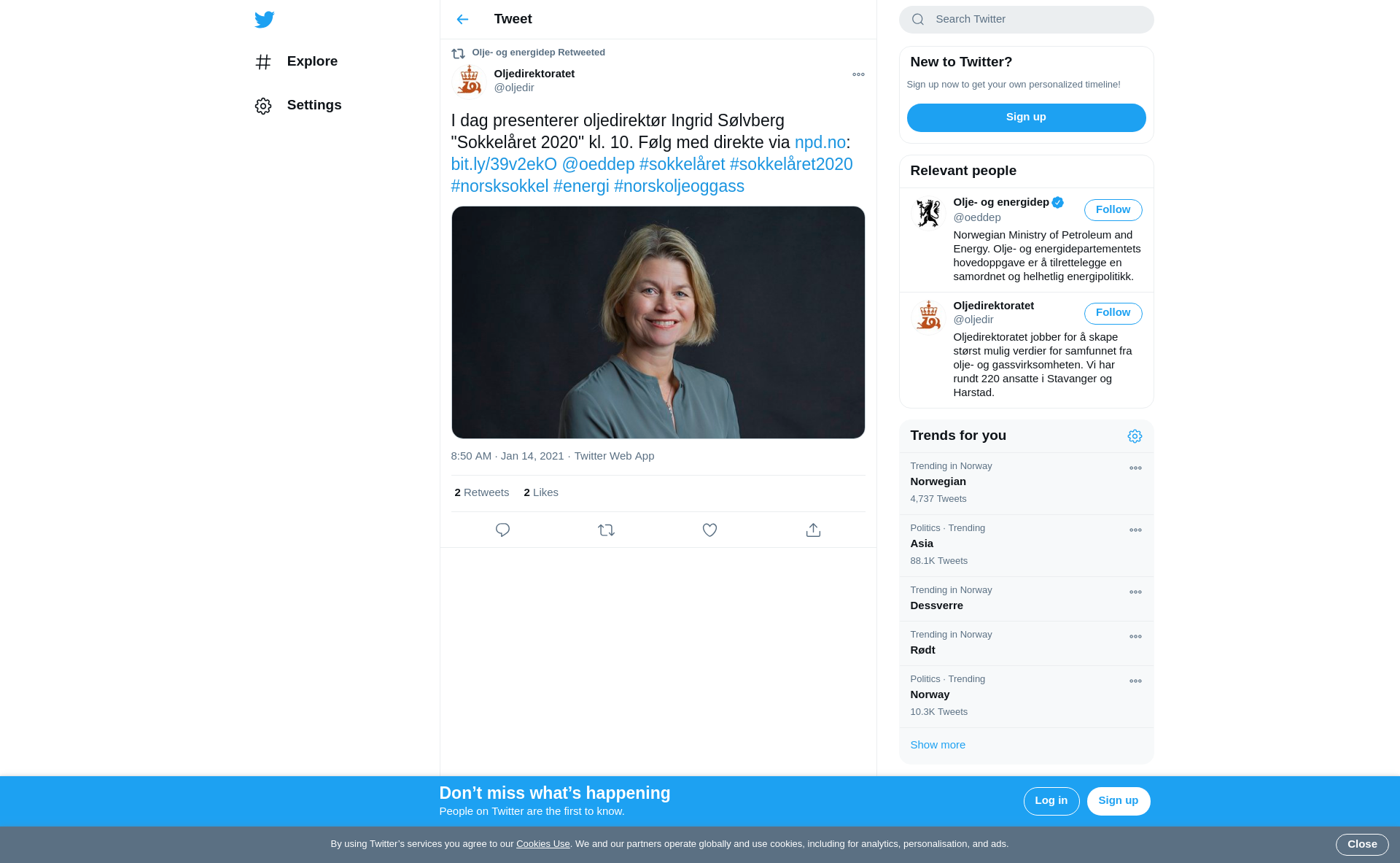The width and height of the screenshot is (1400, 863).
Task: Like the tweet with heart icon
Action: coord(709,530)
